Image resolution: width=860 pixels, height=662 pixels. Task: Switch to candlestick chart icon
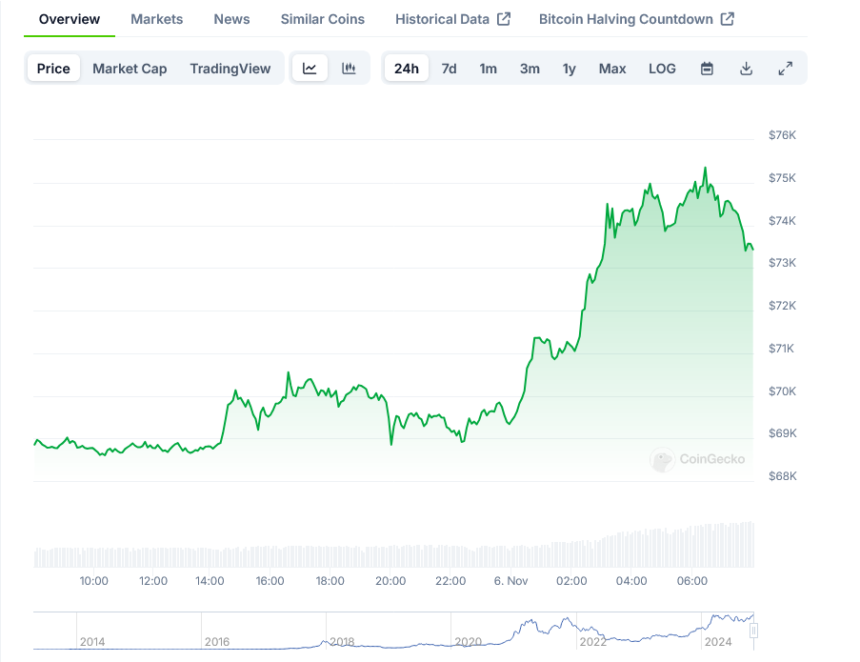point(349,69)
